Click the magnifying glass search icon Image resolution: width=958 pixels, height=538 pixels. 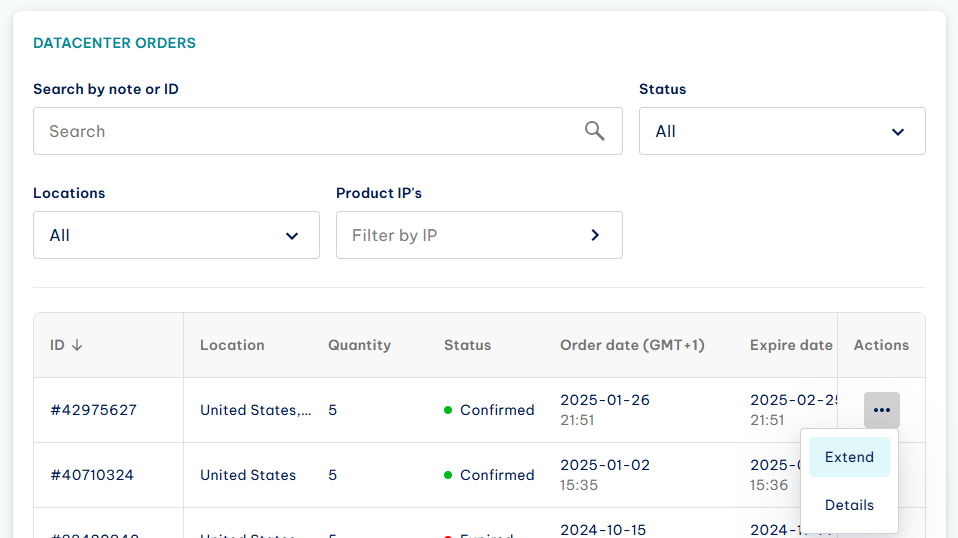point(594,131)
